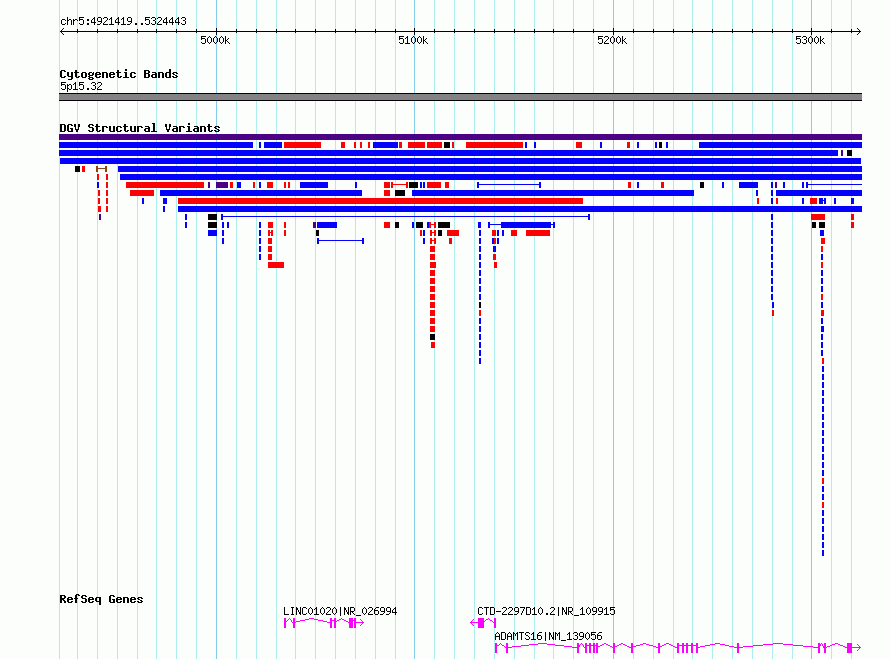Click the purple top-row structural variant bar
Screen dimensions: 890x659
pos(460,137)
